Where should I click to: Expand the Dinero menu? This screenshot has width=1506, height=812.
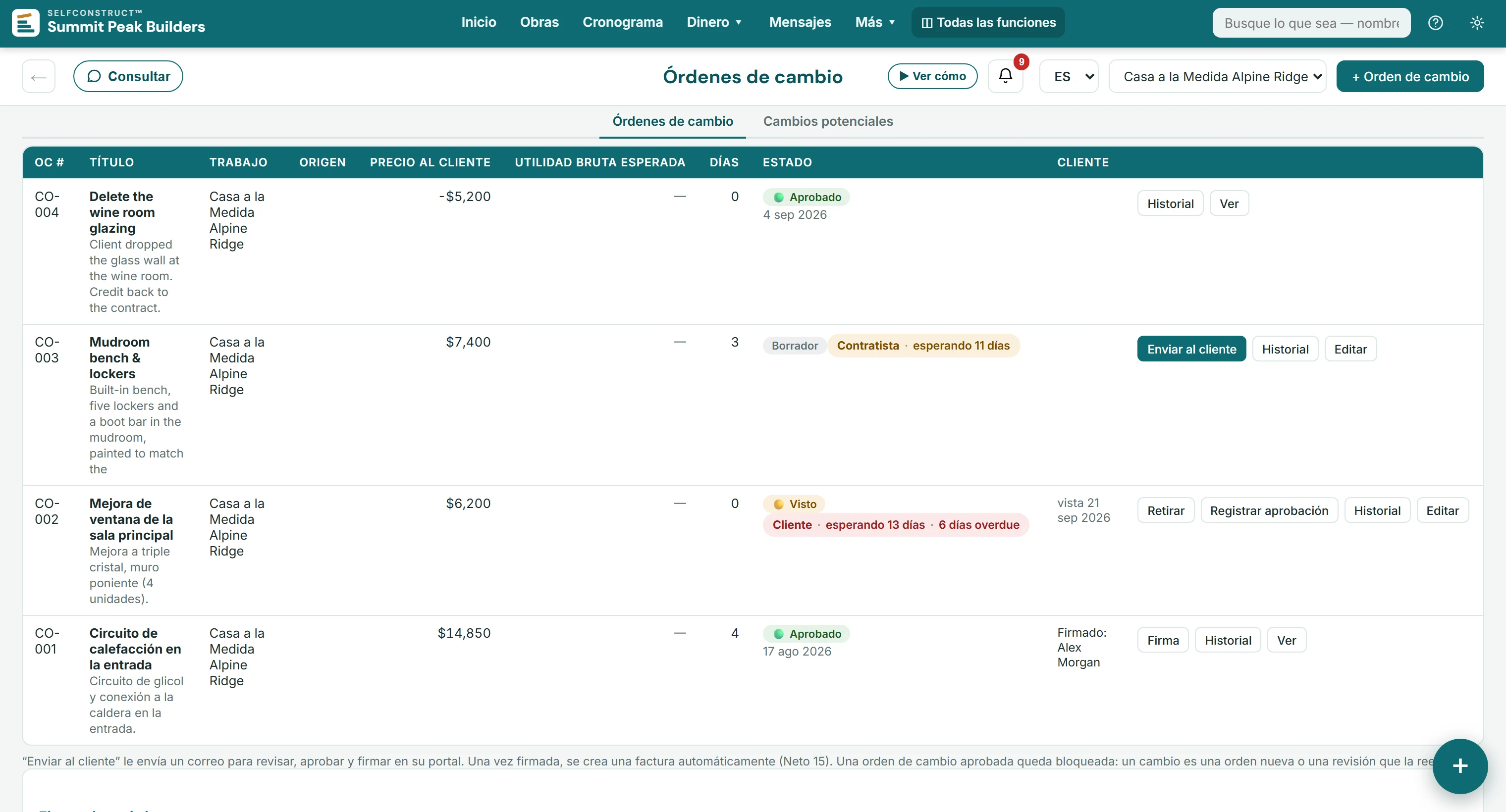714,22
